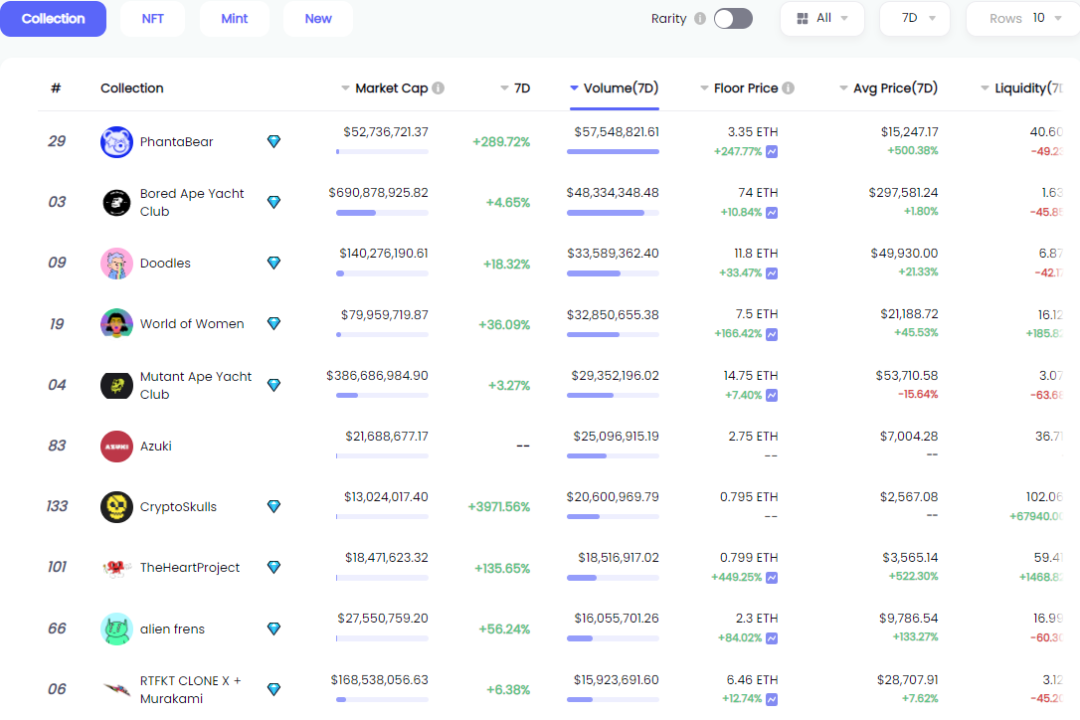Screen dimensions: 1080x720
Task: Open the Bored Ape Yacht Club link
Action: pos(191,203)
